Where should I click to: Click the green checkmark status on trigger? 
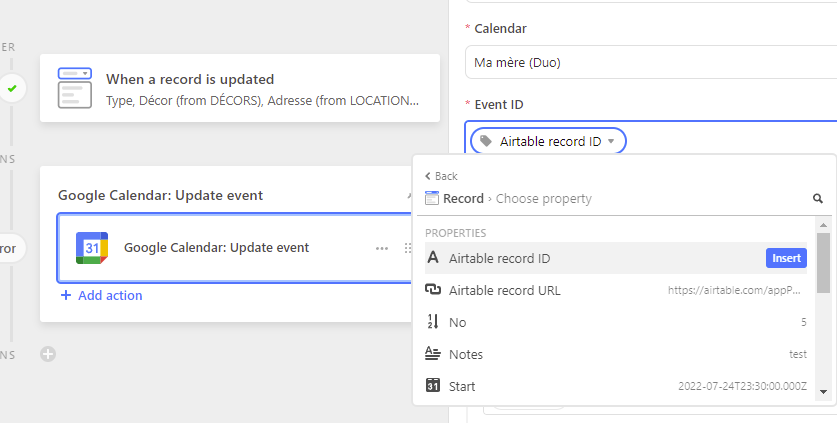(12, 88)
